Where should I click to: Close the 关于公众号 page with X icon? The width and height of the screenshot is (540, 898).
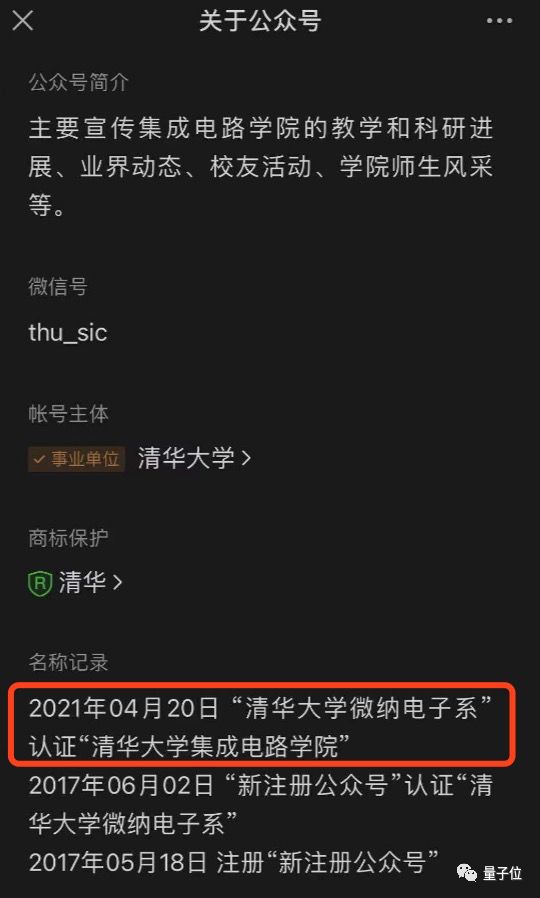[x=23, y=21]
